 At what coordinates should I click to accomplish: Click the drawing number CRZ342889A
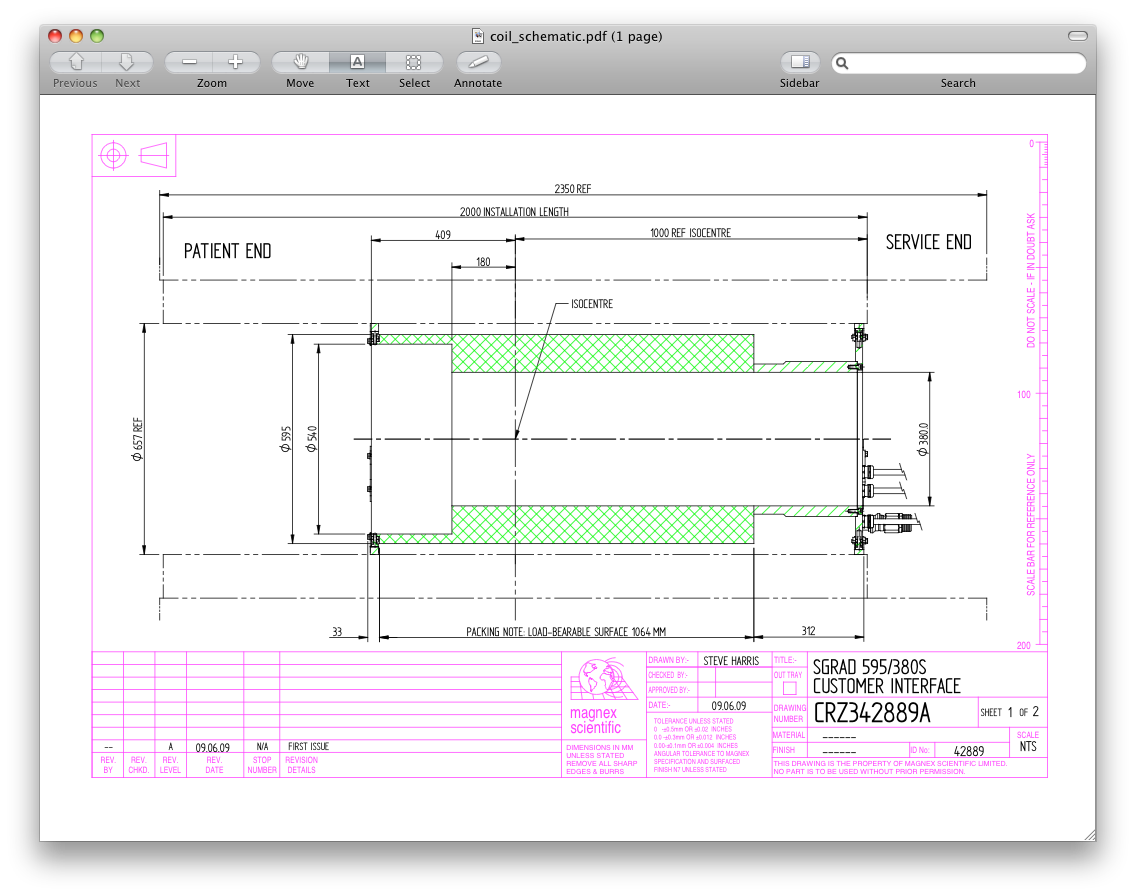click(871, 714)
